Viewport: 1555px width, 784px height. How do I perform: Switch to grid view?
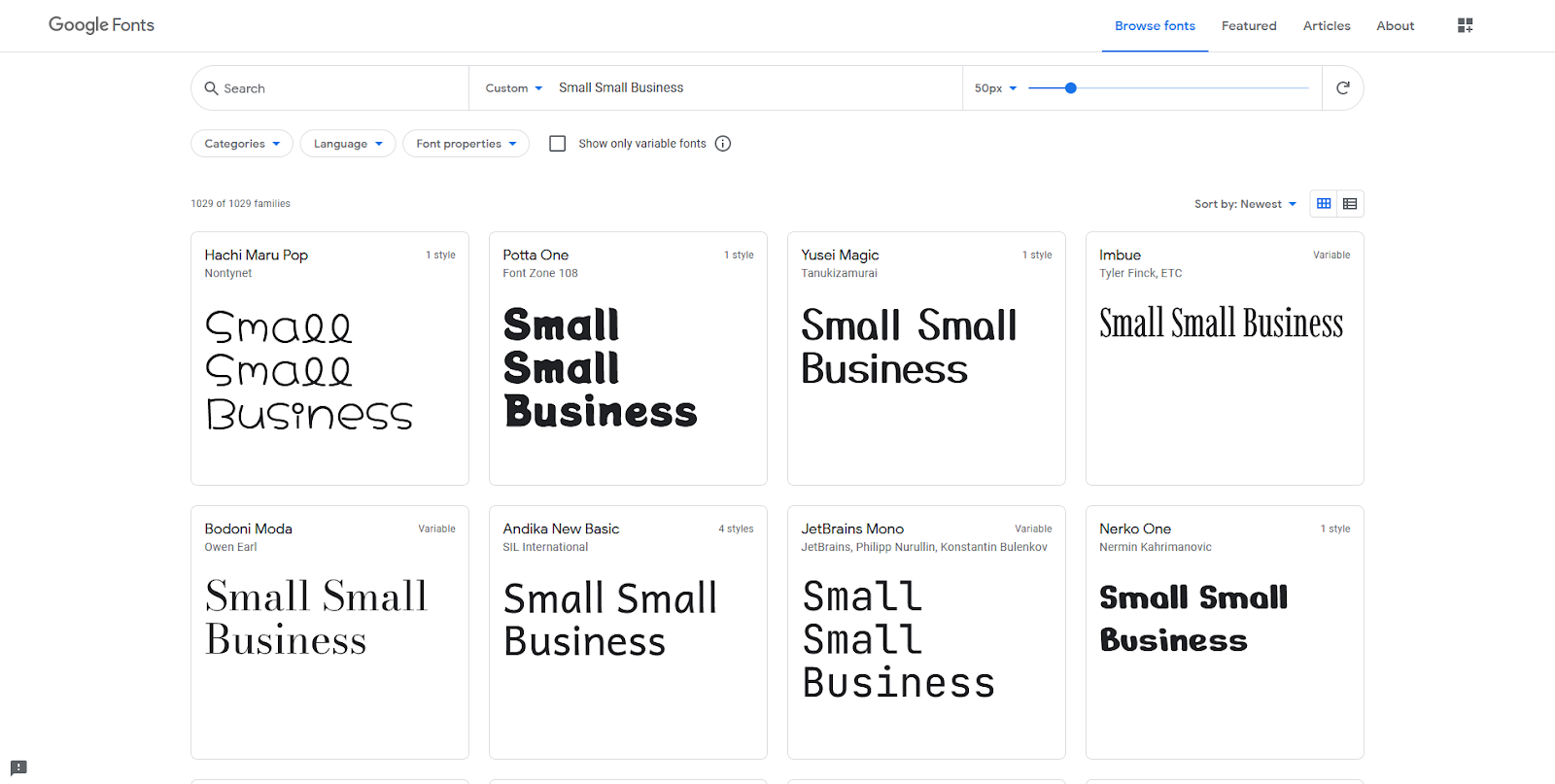tap(1324, 204)
